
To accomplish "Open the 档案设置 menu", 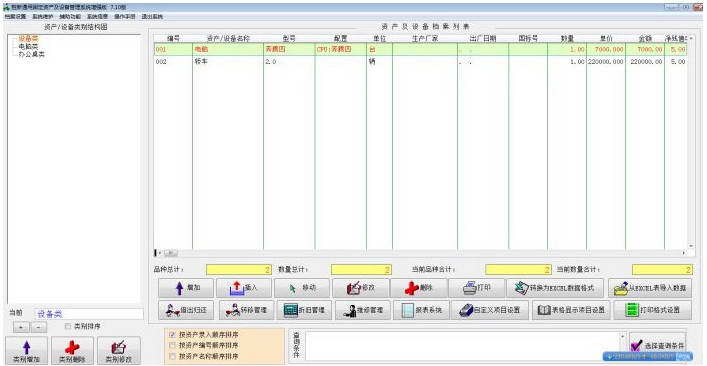I will tap(15, 16).
